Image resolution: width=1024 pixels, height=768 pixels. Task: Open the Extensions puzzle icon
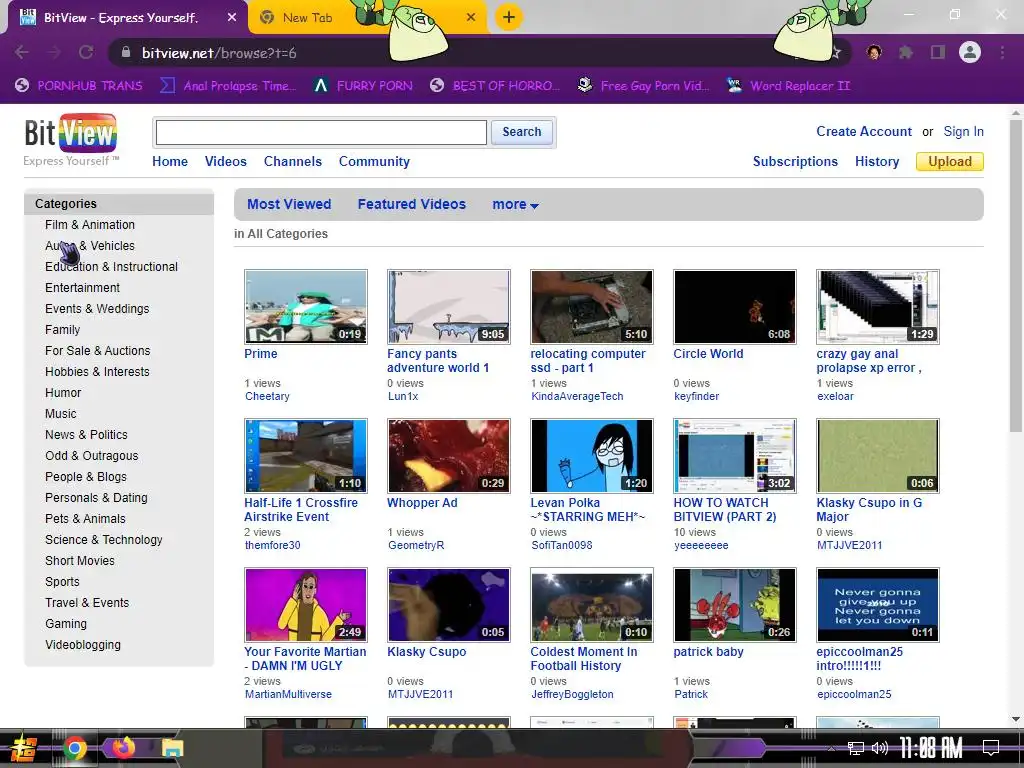coord(905,52)
